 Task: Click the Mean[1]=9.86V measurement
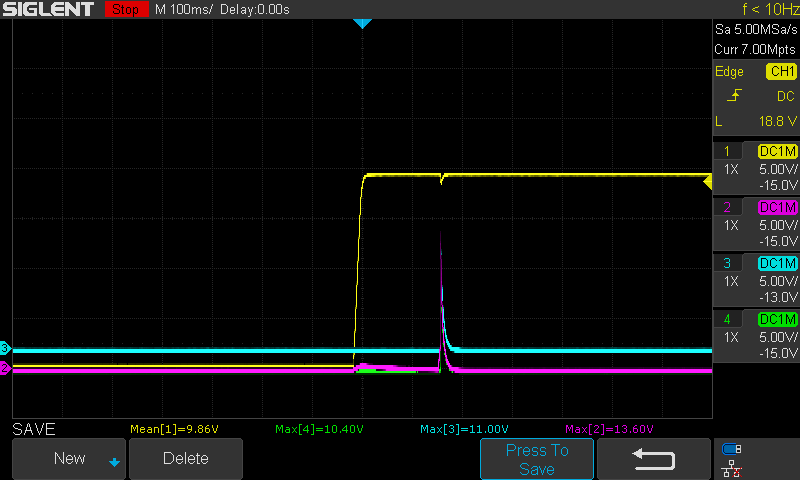tap(174, 429)
